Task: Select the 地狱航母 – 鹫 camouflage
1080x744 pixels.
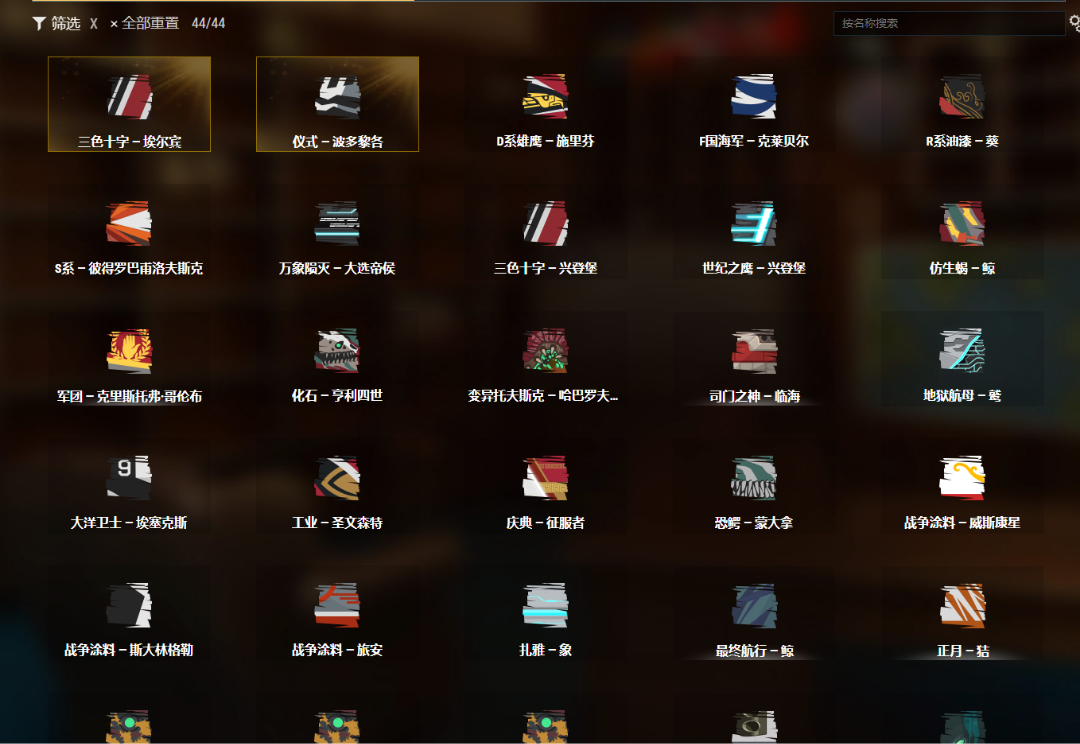Action: point(962,359)
